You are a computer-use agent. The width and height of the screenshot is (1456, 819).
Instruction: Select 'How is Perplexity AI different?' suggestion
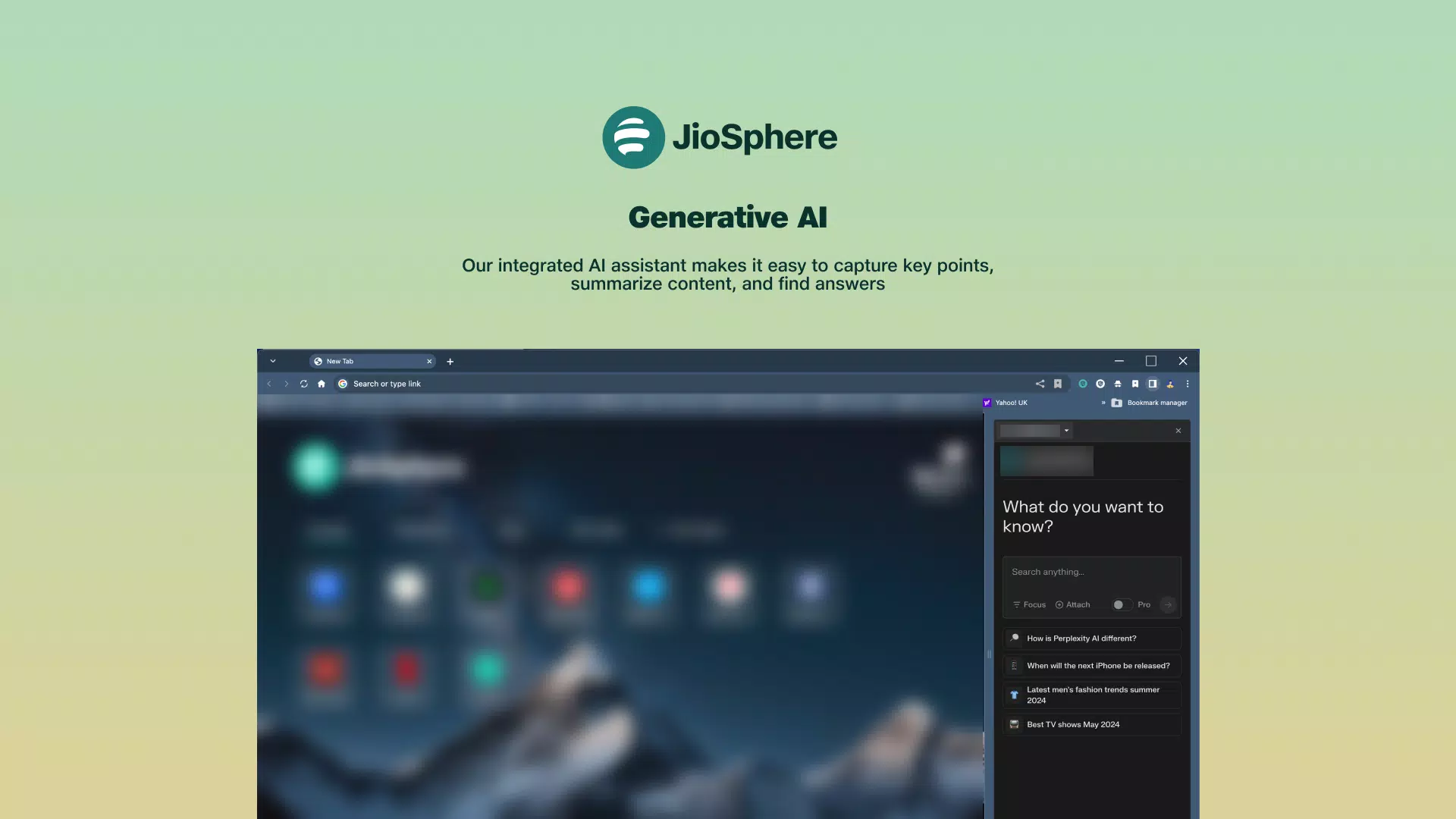(x=1092, y=639)
